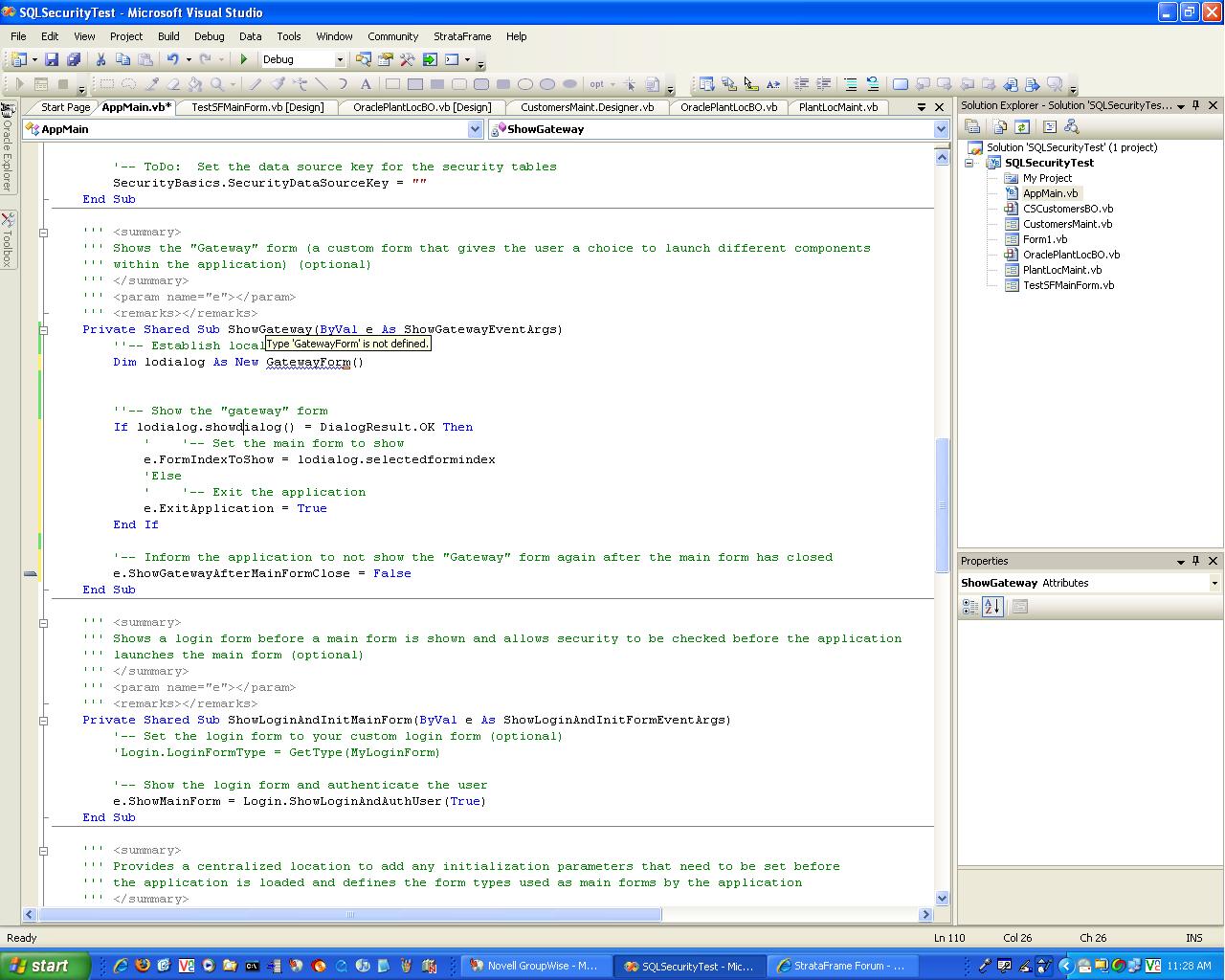The image size is (1225, 980).
Task: Toggle Alphabetical sort in Properties panel
Action: tap(992, 607)
